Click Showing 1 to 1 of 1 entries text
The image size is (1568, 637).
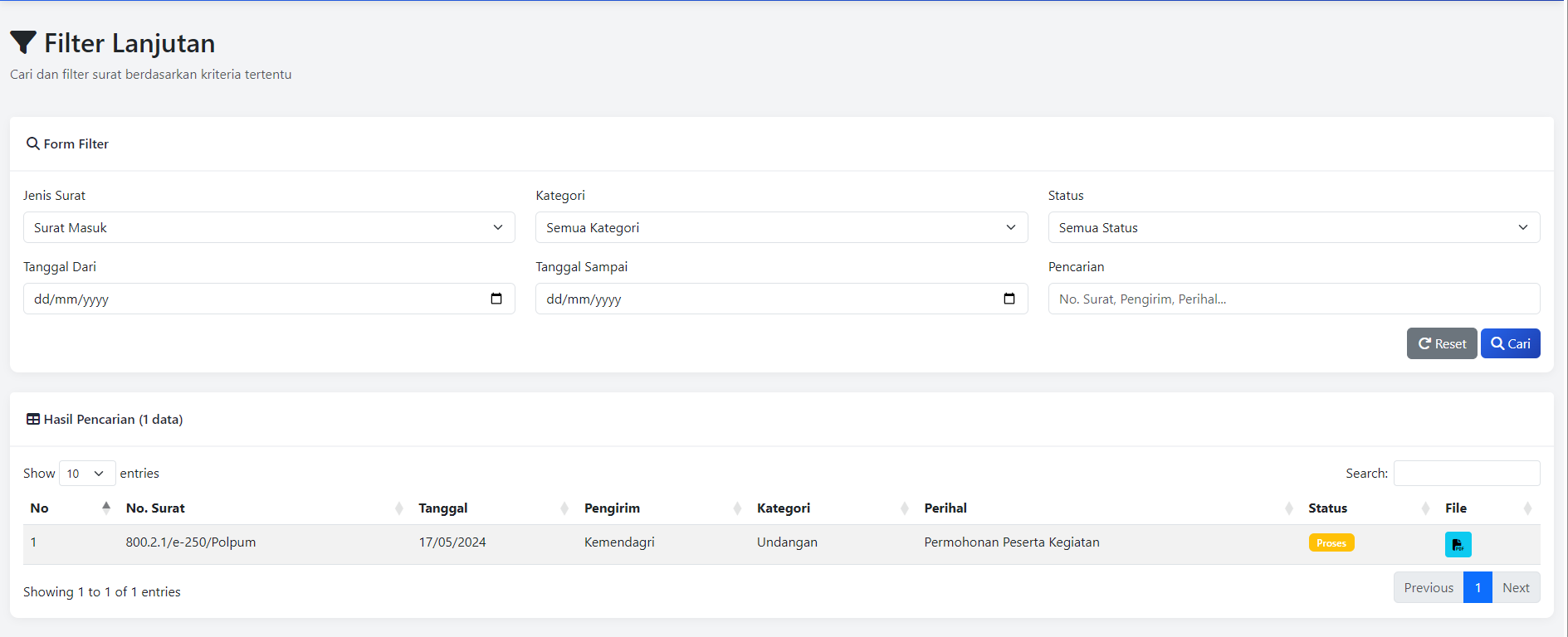coord(102,591)
